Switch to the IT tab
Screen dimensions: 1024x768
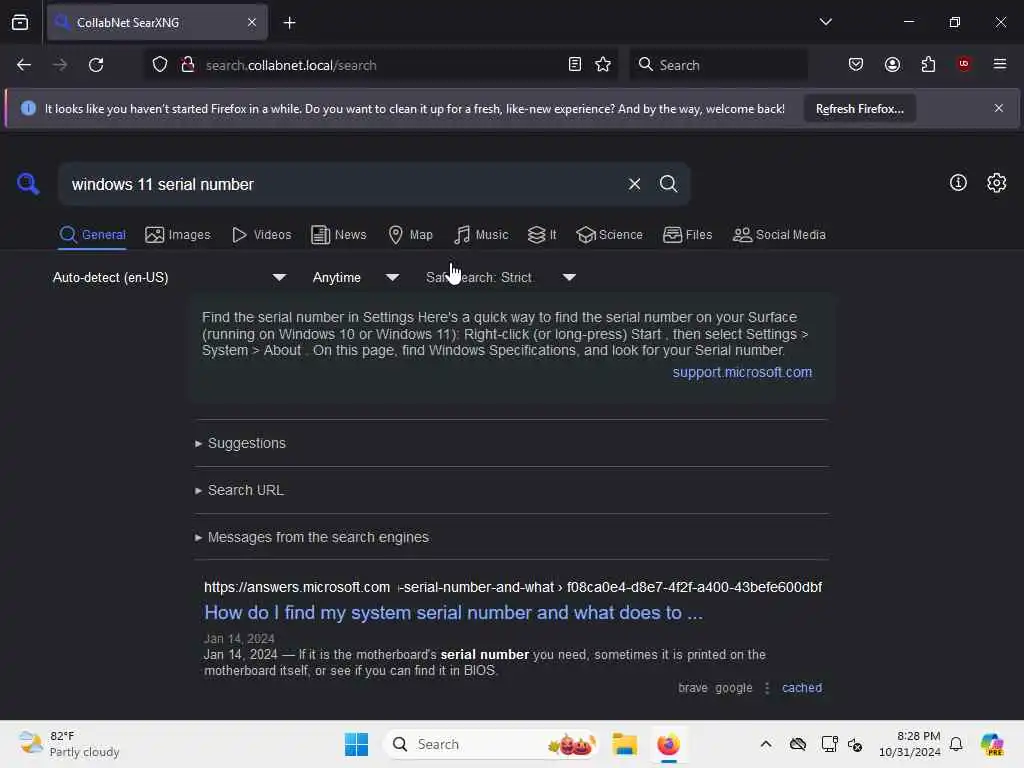(542, 235)
